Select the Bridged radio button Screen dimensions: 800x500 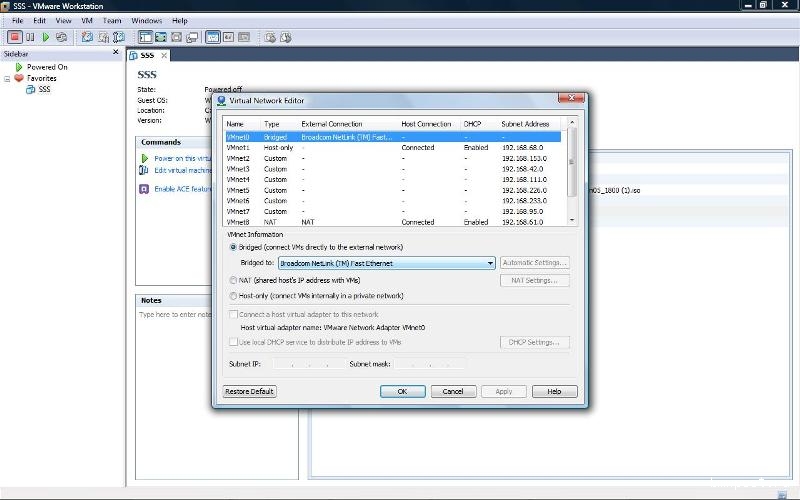click(x=234, y=246)
